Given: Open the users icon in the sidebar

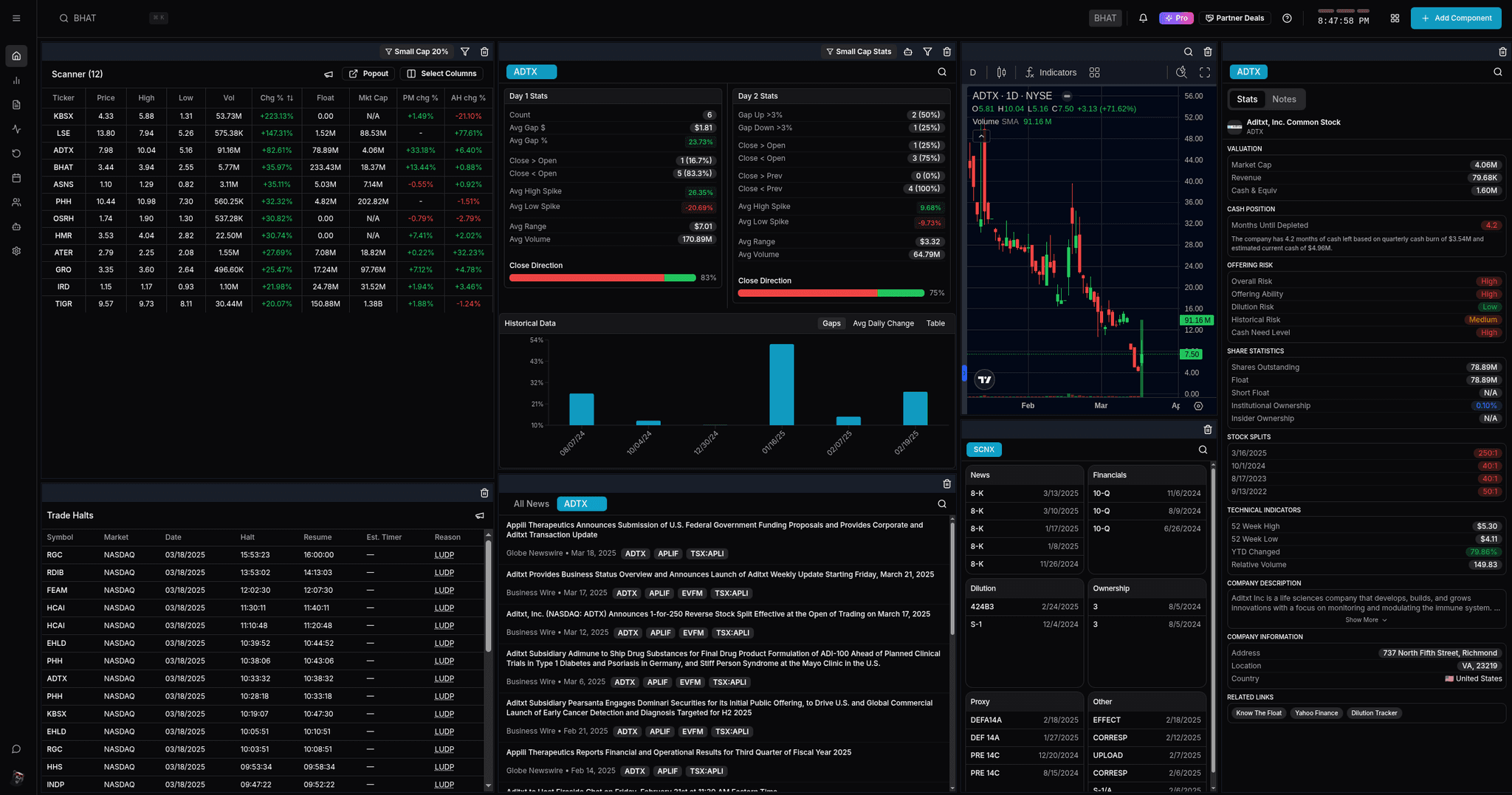Looking at the screenshot, I should coord(16,202).
